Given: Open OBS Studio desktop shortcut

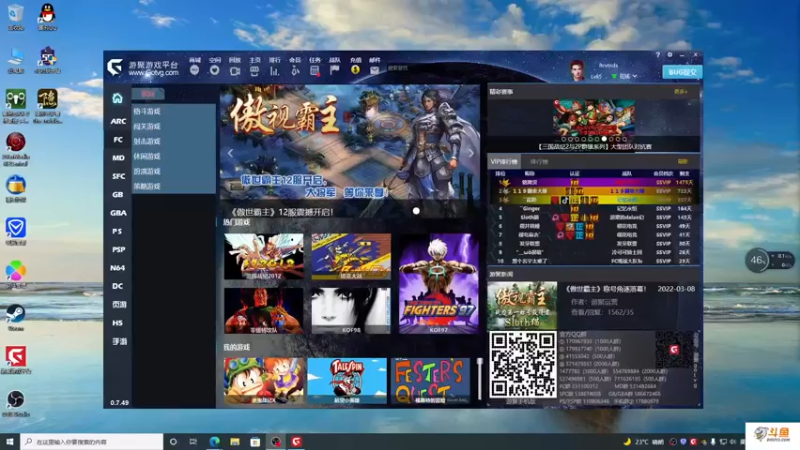Looking at the screenshot, I should [x=15, y=403].
